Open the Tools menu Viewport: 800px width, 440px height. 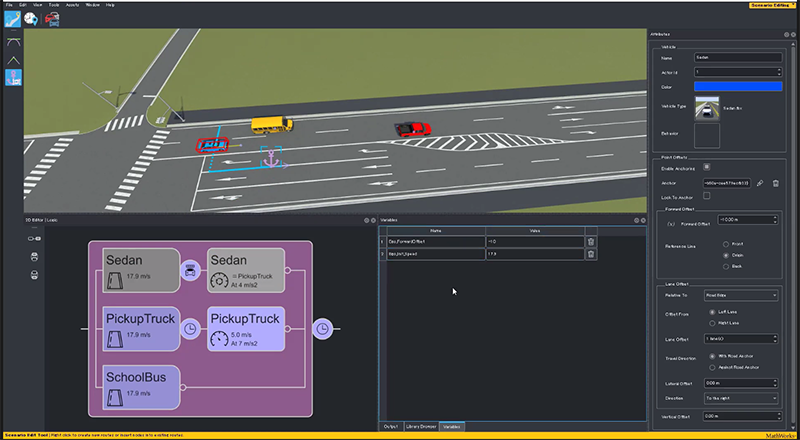tap(53, 5)
